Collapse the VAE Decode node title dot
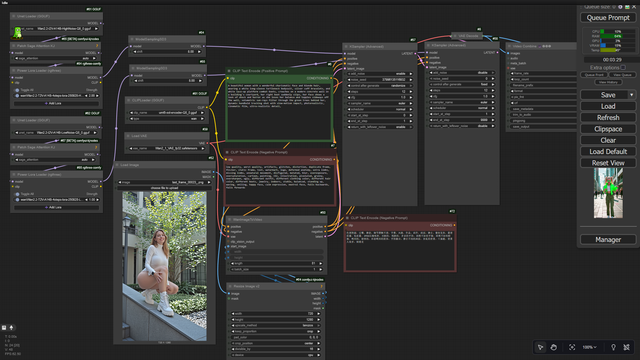This screenshot has width=640, height=360. pos(455,36)
